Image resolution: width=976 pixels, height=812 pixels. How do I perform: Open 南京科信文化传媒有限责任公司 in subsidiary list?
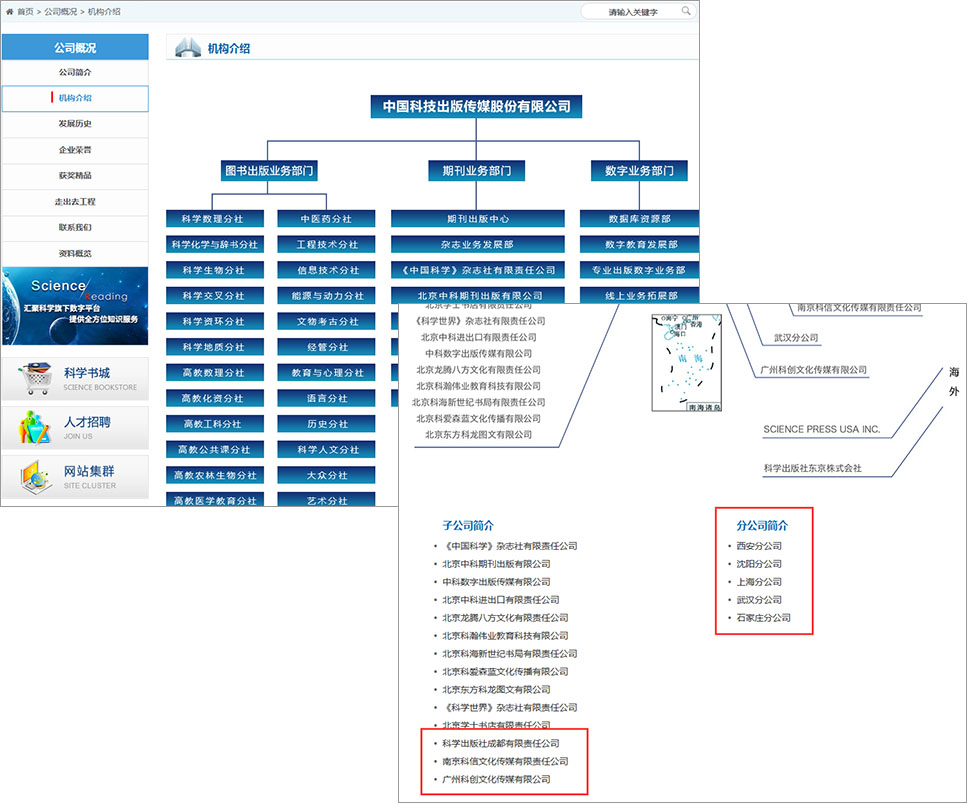click(x=505, y=762)
